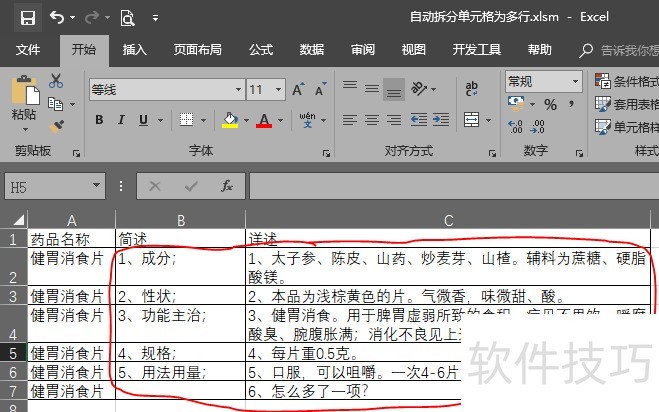Image resolution: width=659 pixels, height=412 pixels.
Task: Open the 常规 number format dropdown
Action: click(x=575, y=81)
